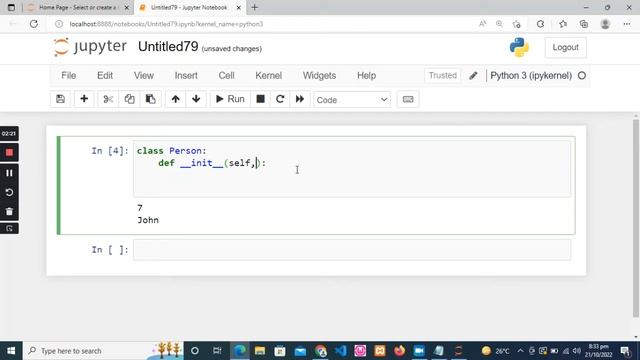Insert a cell below with plus icon
Viewport: 640px width, 360px height.
point(84,99)
